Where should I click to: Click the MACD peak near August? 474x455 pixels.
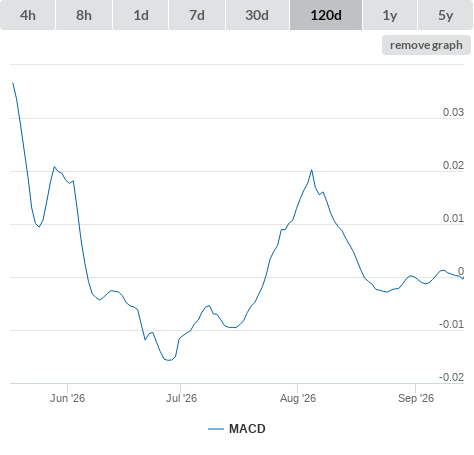(x=312, y=170)
